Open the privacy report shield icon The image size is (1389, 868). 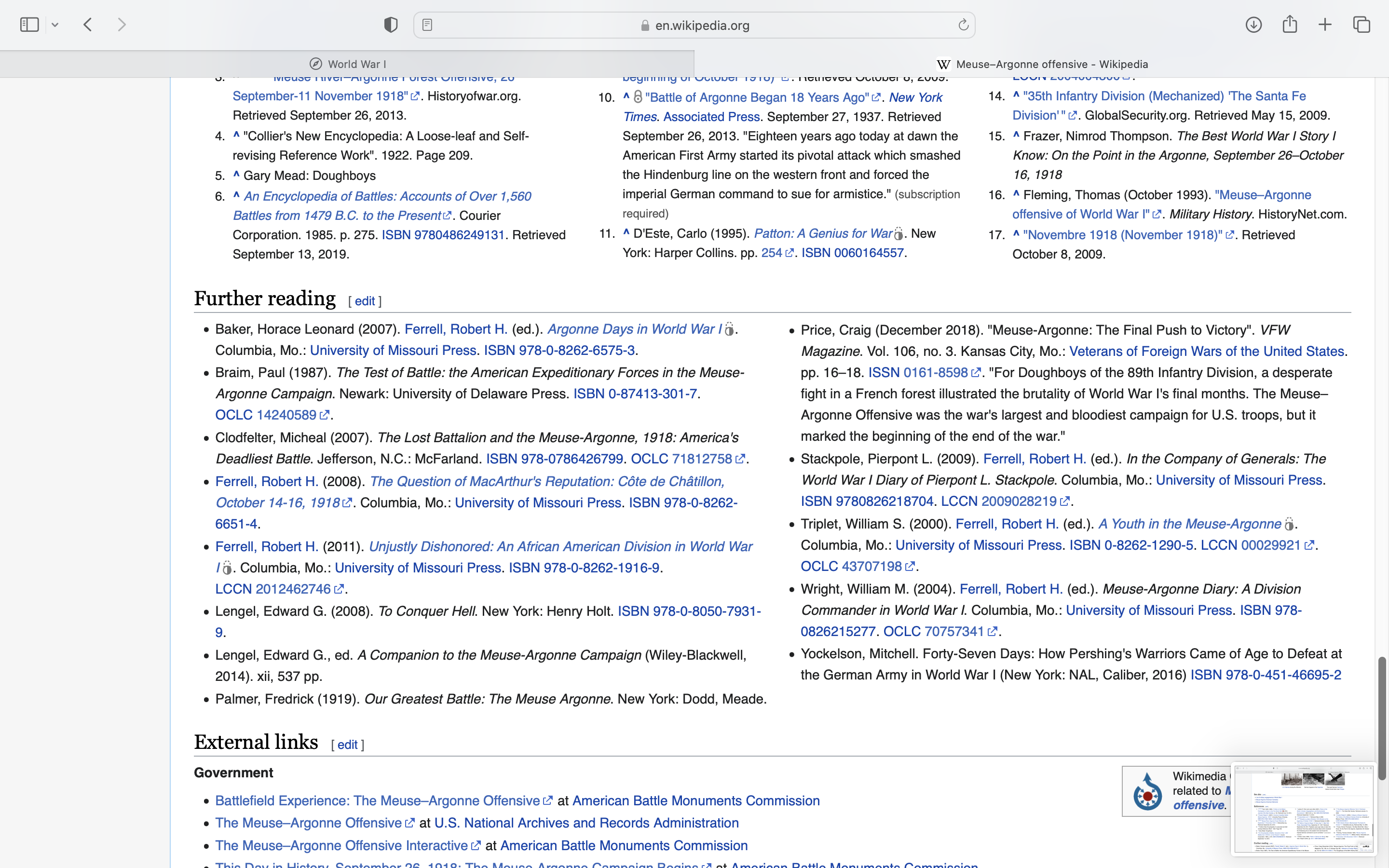[x=391, y=25]
